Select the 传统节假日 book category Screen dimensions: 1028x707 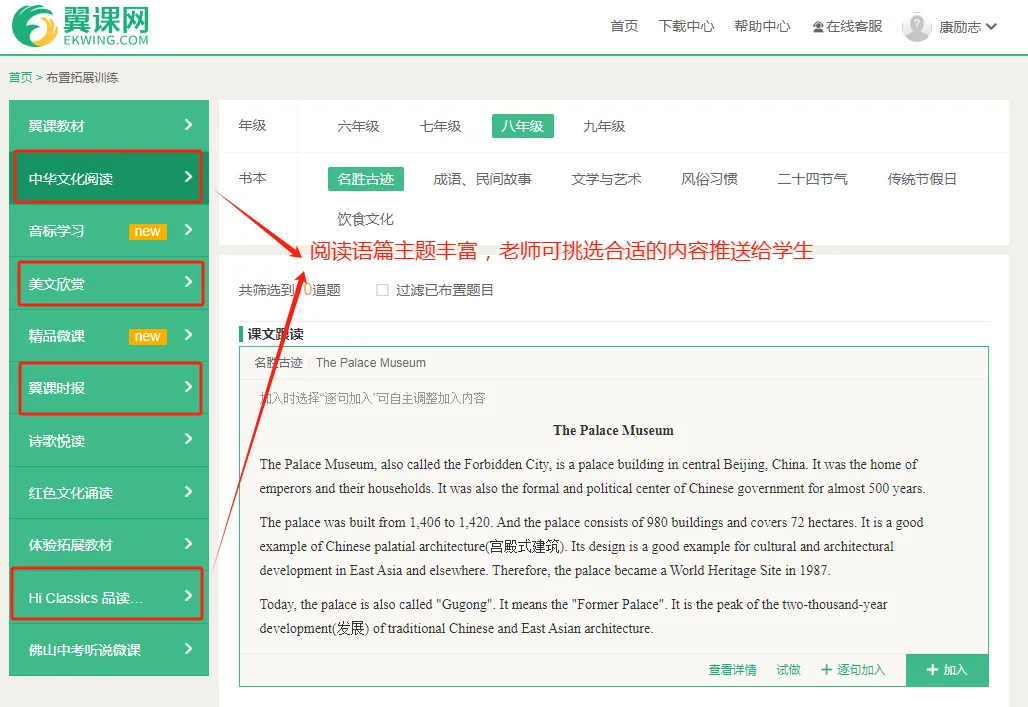click(x=922, y=179)
